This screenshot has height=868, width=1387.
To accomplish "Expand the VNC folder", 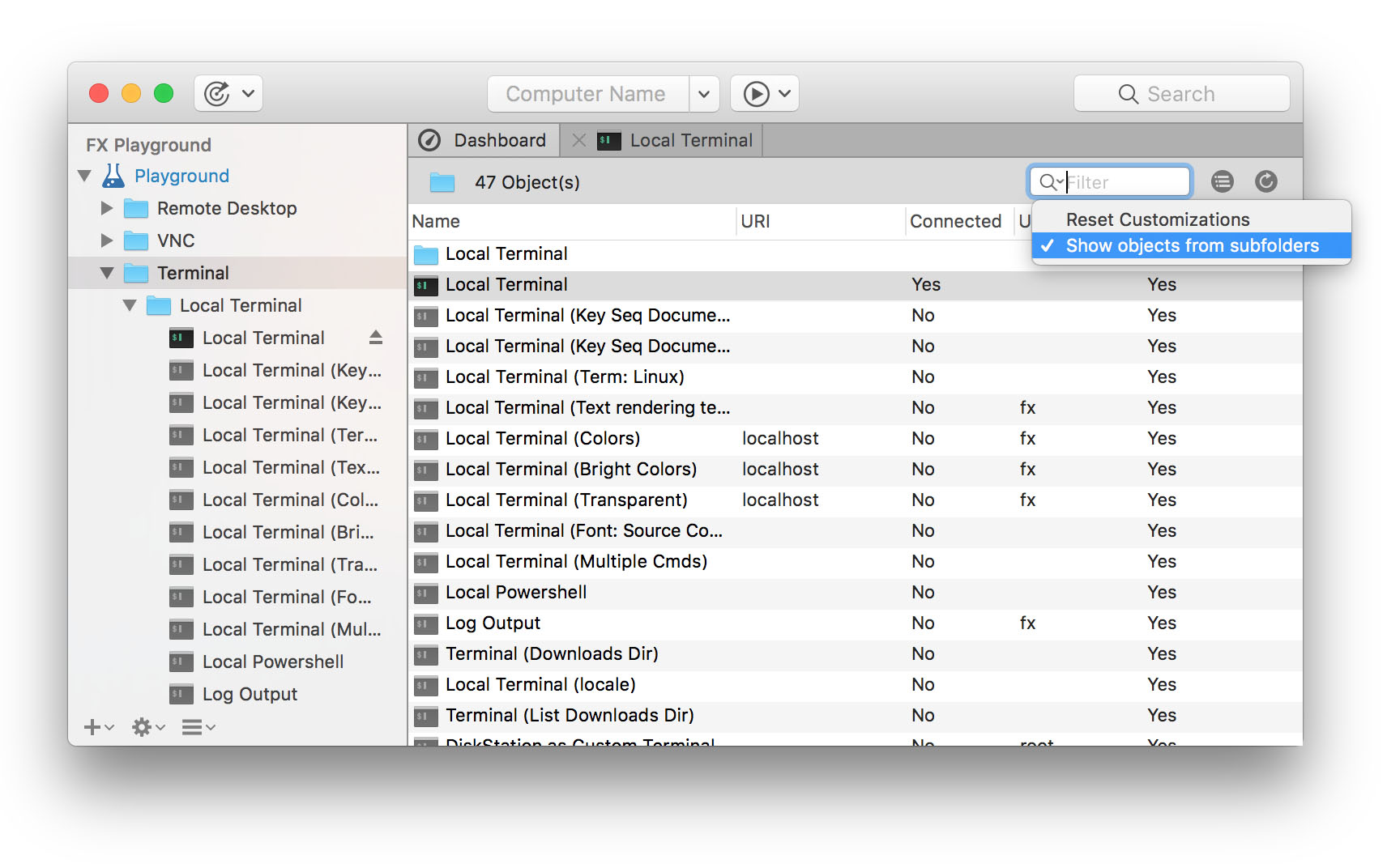I will pos(107,240).
